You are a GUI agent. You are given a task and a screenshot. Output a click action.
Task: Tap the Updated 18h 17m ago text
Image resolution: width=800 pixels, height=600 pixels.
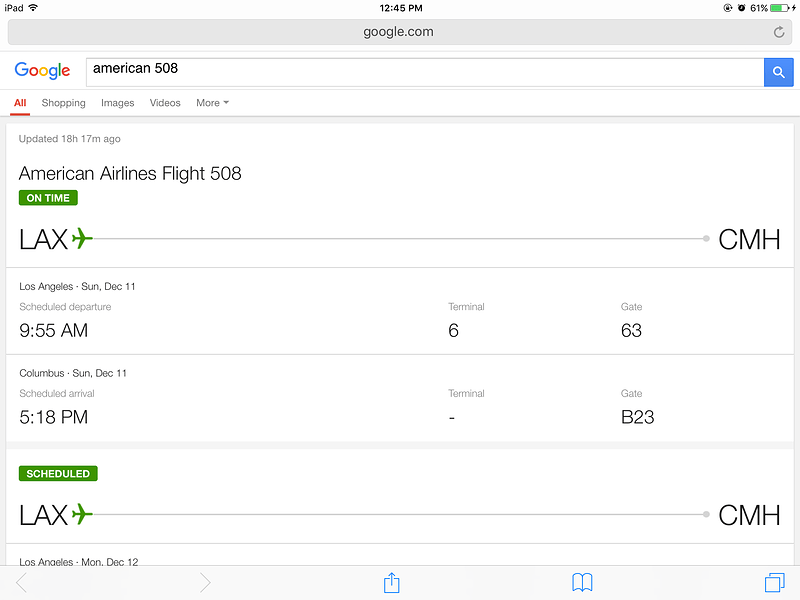click(x=69, y=139)
